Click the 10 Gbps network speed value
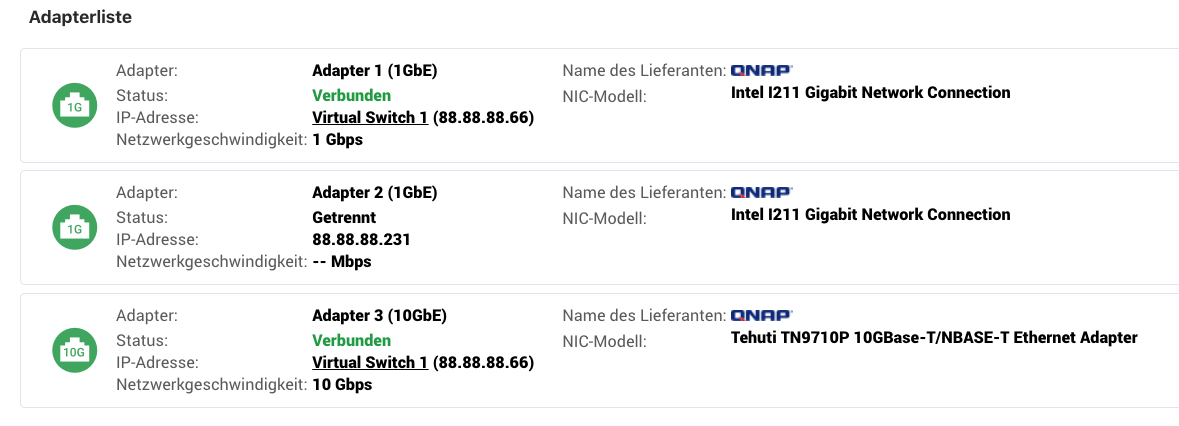This screenshot has width=1179, height=426. [x=342, y=385]
